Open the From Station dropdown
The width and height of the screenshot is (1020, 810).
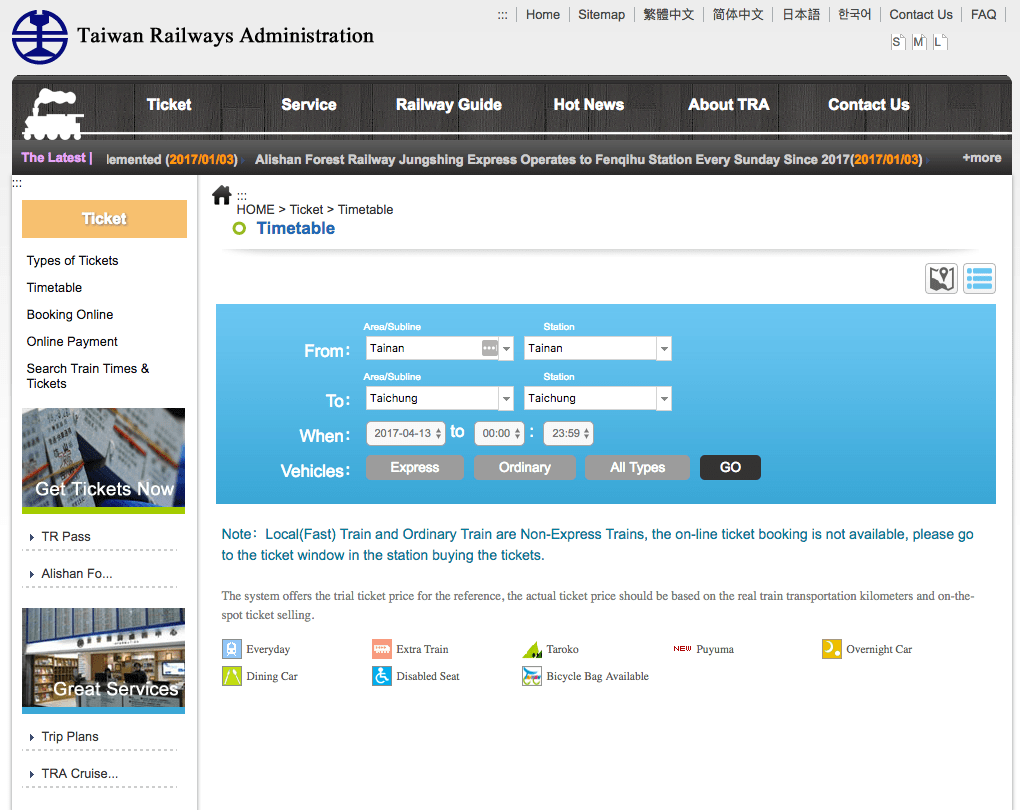click(x=597, y=348)
